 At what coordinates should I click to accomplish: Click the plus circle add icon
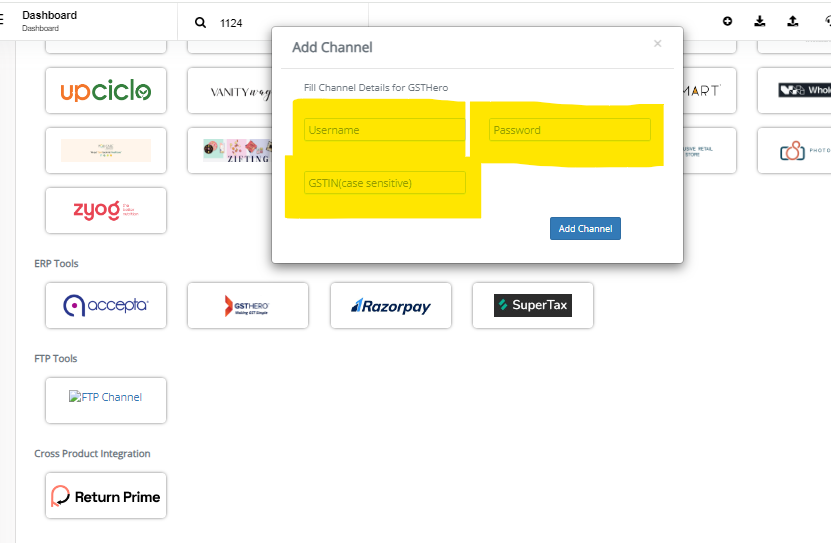pos(727,21)
